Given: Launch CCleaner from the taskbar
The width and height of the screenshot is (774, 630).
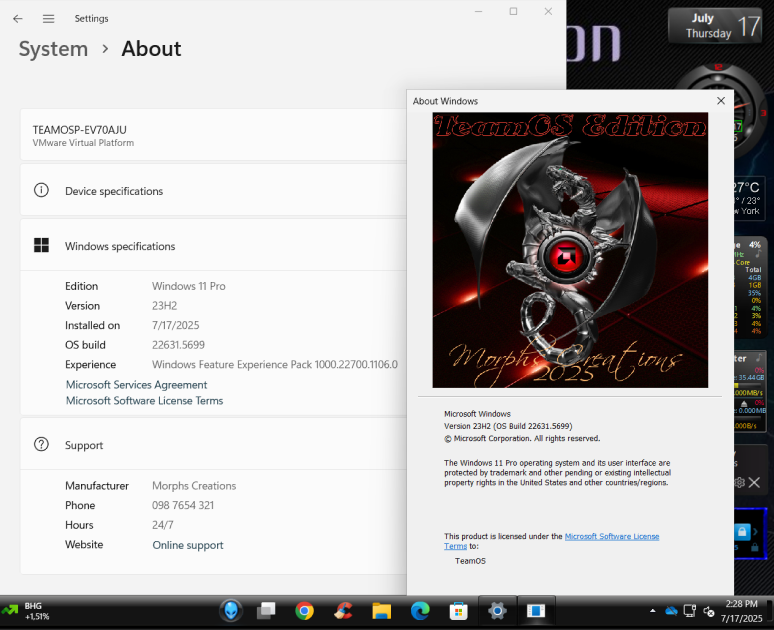Looking at the screenshot, I should pyautogui.click(x=343, y=611).
